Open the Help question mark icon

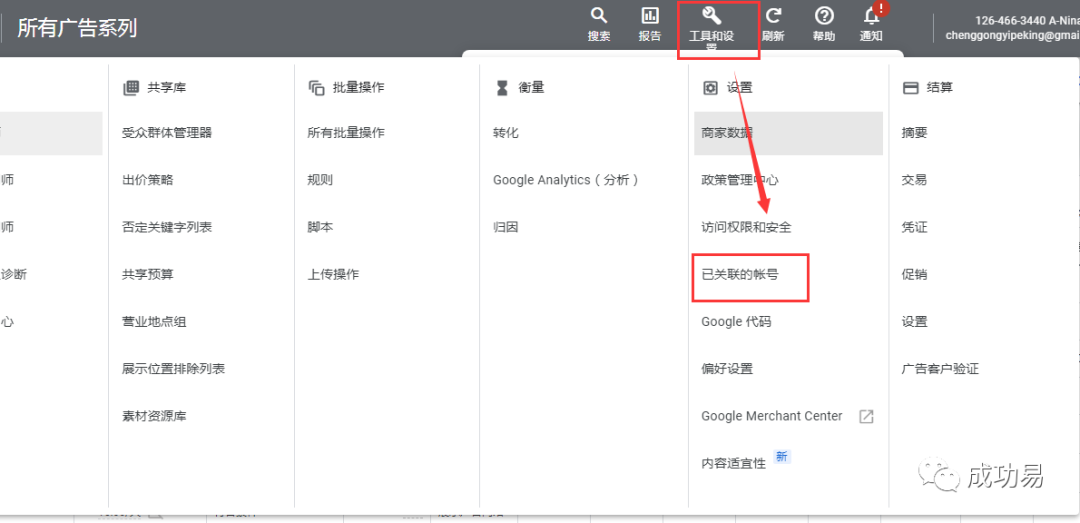[x=824, y=15]
